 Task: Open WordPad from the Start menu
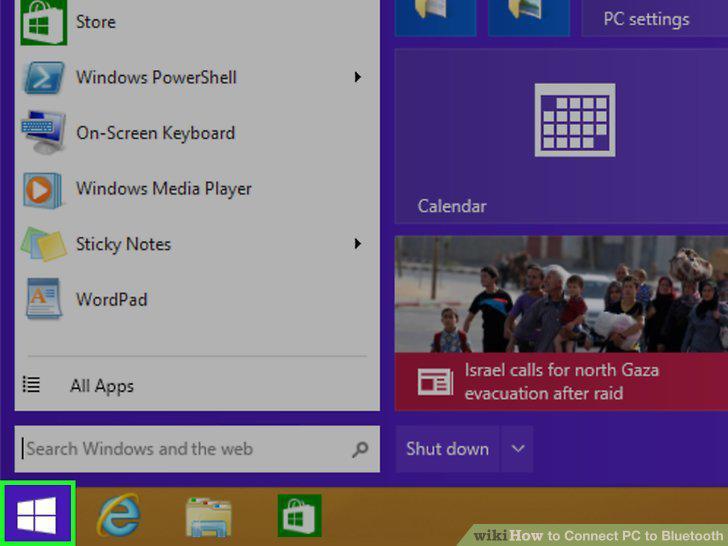tap(111, 299)
